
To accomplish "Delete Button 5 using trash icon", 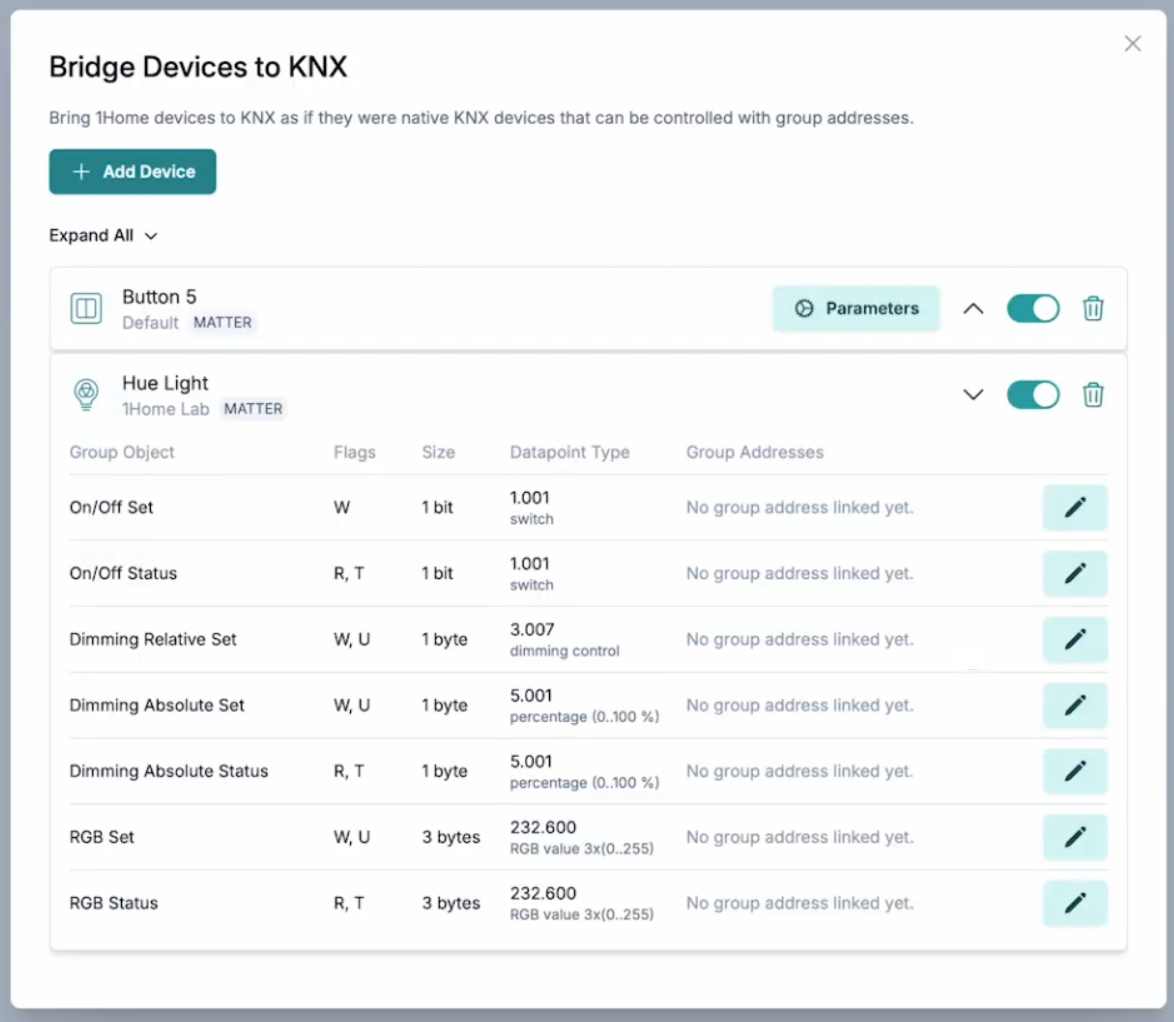I will point(1093,309).
